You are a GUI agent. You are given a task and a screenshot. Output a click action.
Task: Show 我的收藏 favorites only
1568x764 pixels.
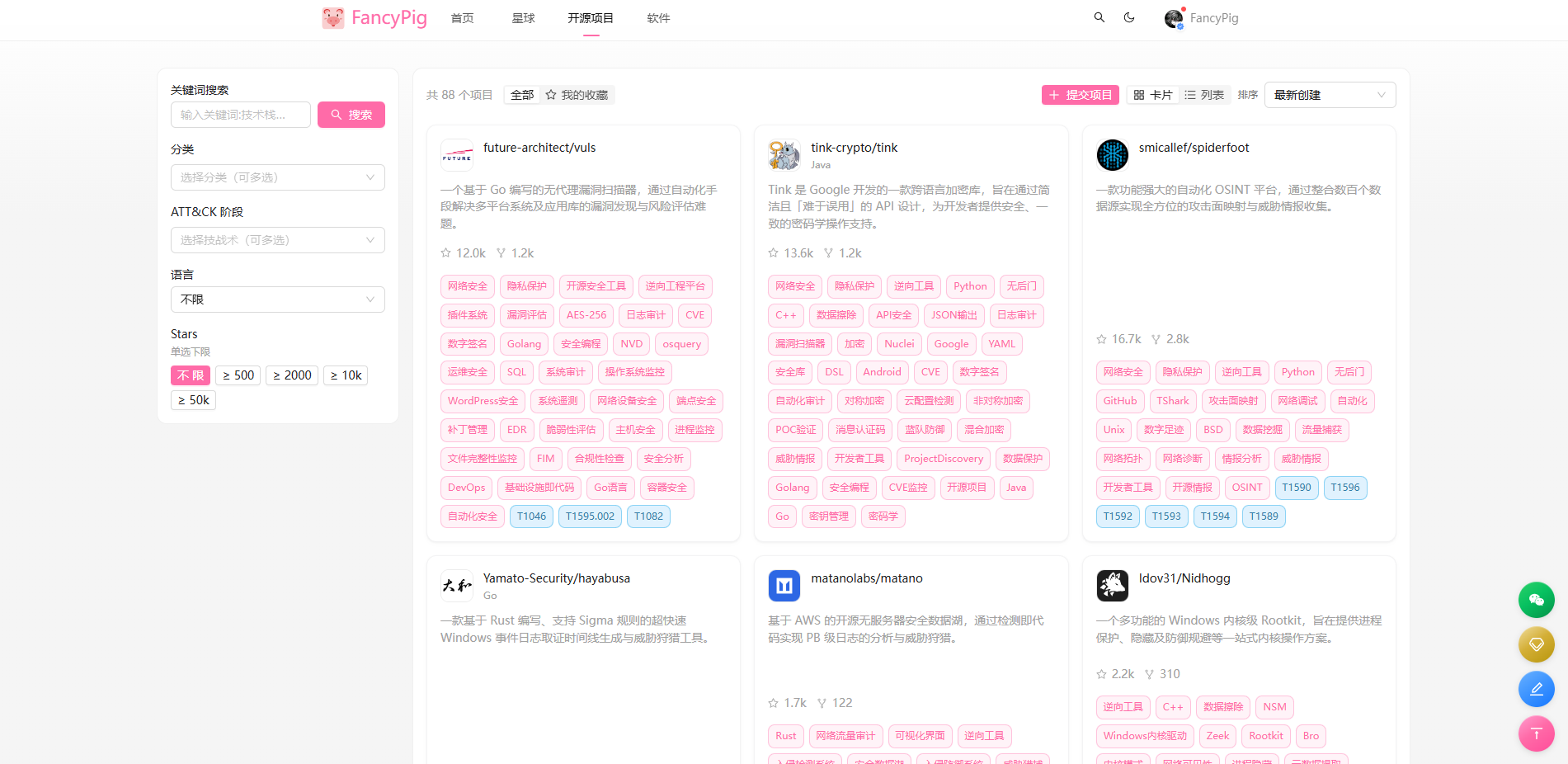(577, 95)
